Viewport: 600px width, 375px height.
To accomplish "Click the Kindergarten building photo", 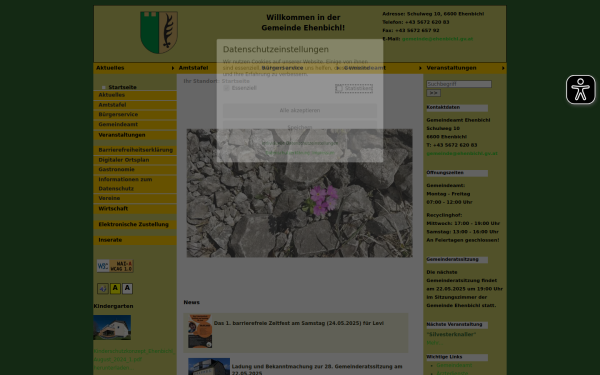I will 112,328.
